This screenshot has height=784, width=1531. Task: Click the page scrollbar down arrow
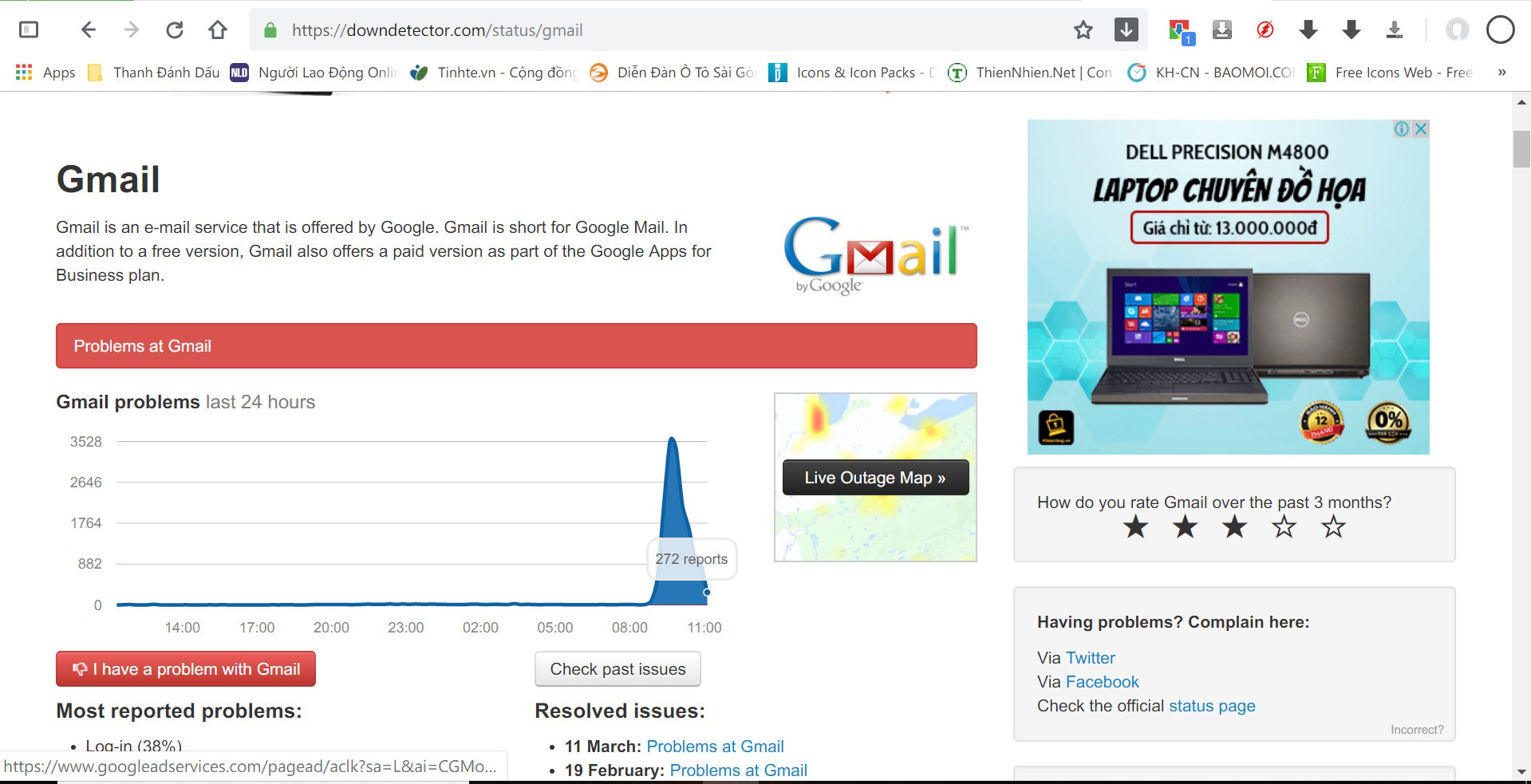pyautogui.click(x=1522, y=771)
